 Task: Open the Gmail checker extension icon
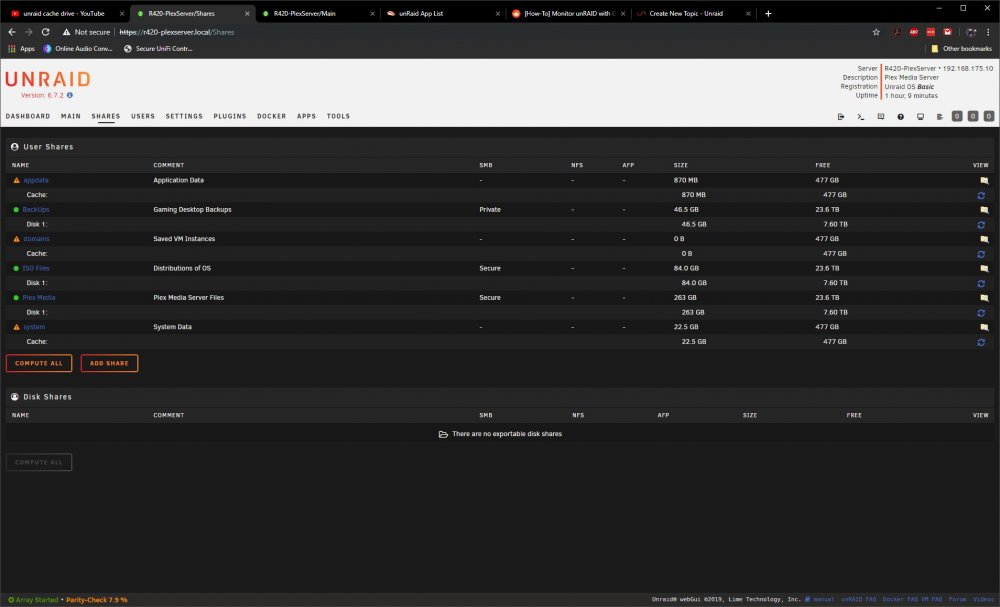948,32
